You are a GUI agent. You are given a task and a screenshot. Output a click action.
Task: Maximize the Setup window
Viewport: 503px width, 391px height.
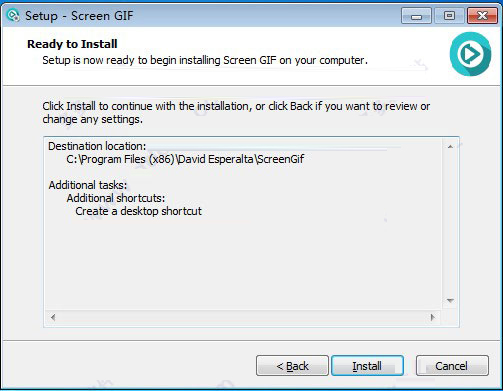coord(449,16)
